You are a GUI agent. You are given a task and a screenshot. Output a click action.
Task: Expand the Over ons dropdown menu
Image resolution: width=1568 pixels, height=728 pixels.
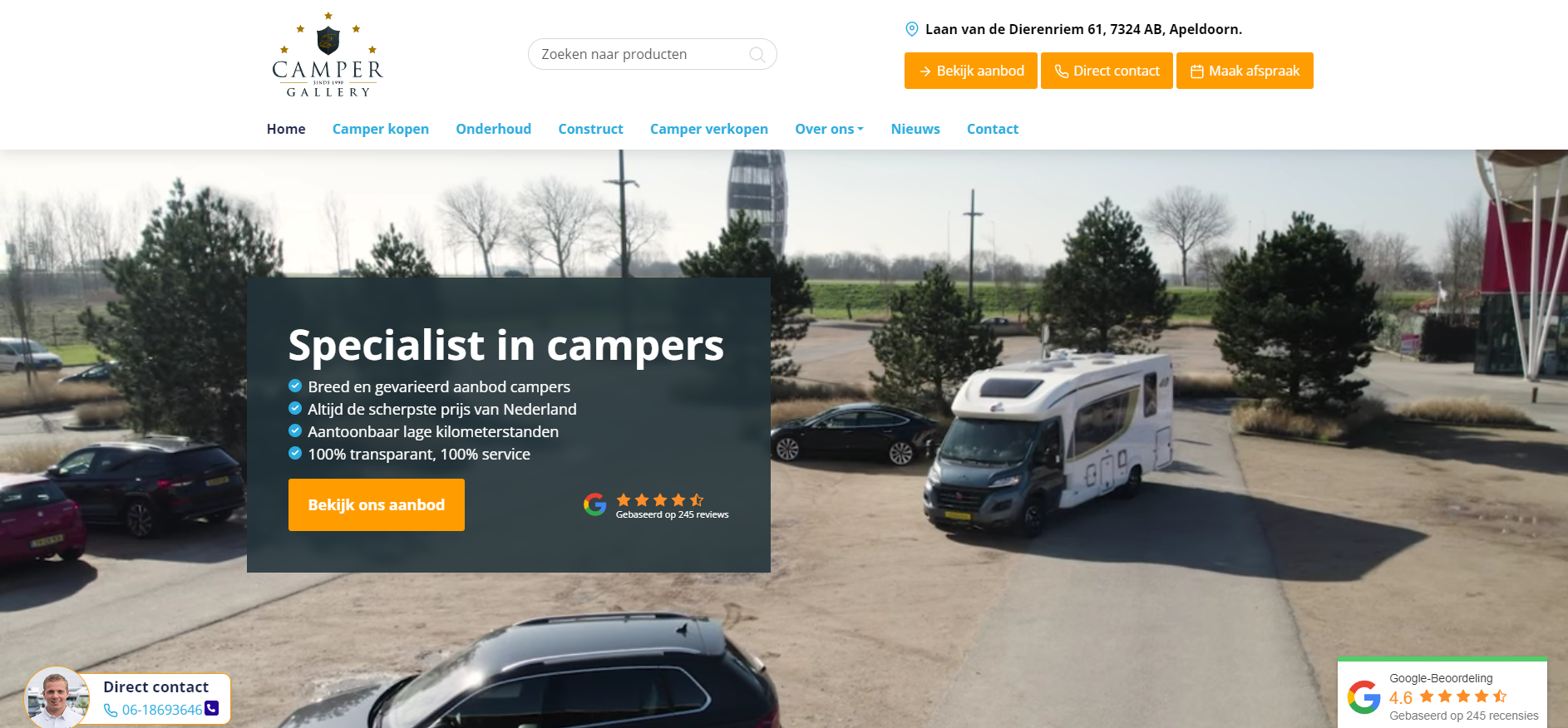coord(829,129)
